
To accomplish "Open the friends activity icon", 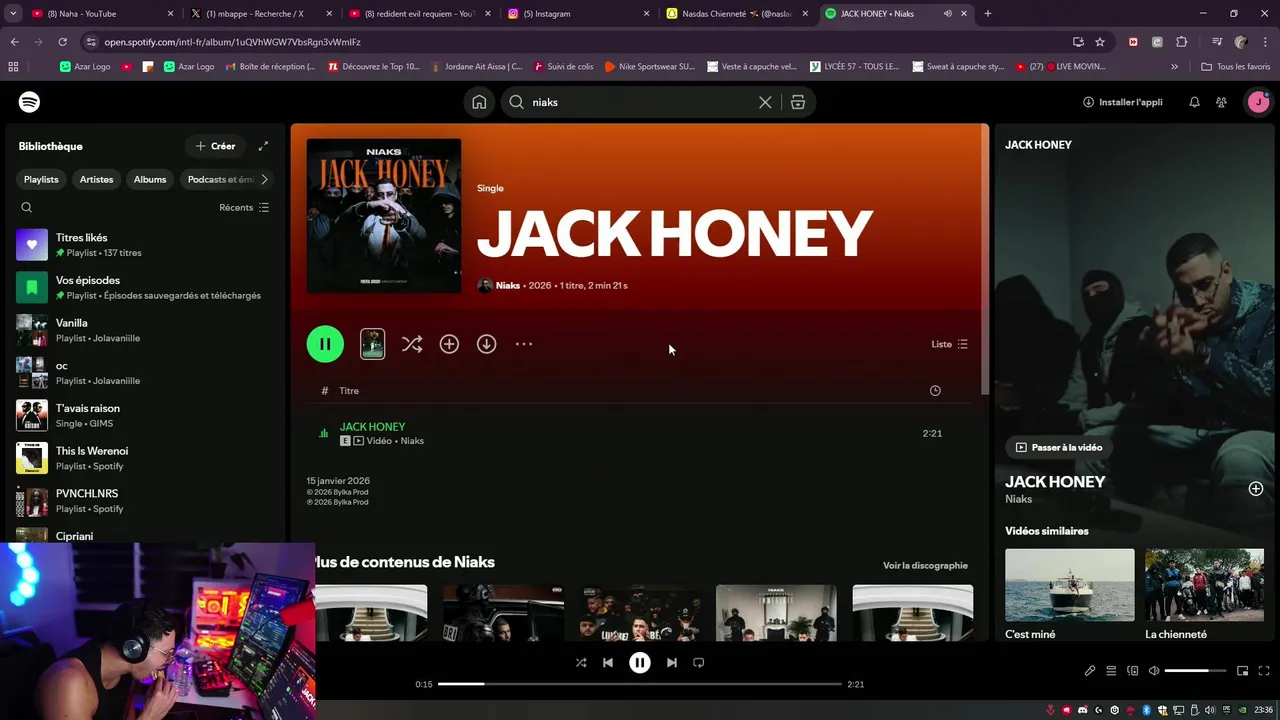I will [x=1221, y=102].
